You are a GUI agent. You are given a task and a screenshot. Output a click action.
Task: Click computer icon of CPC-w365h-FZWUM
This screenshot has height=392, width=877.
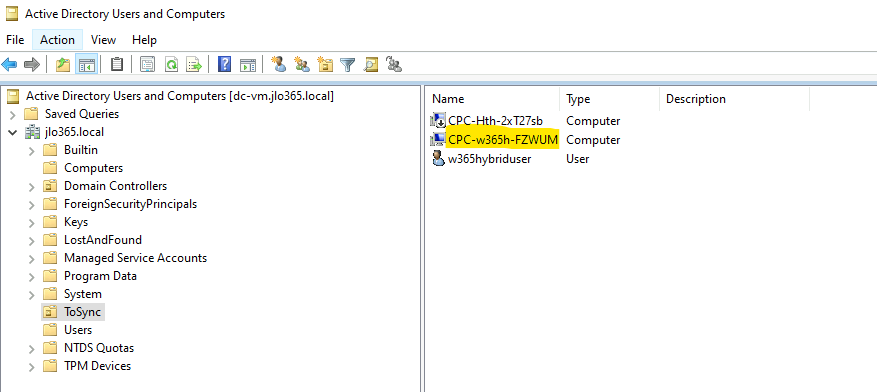438,139
